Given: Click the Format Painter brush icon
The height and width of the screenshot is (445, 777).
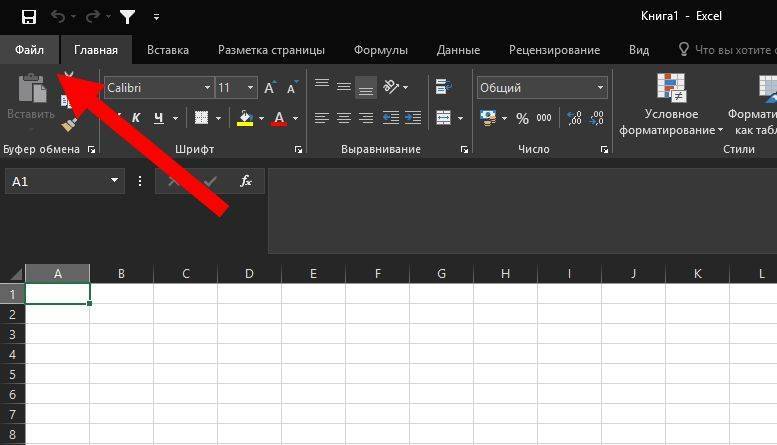Looking at the screenshot, I should click(69, 124).
